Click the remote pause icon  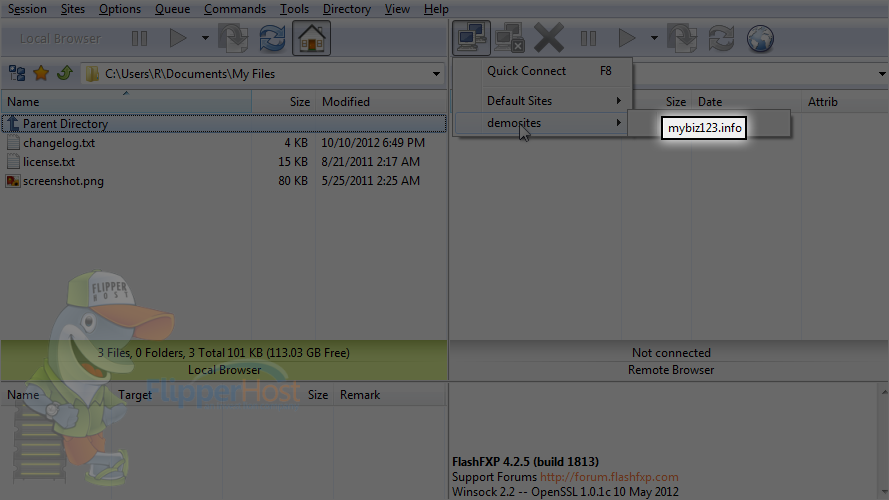click(589, 39)
